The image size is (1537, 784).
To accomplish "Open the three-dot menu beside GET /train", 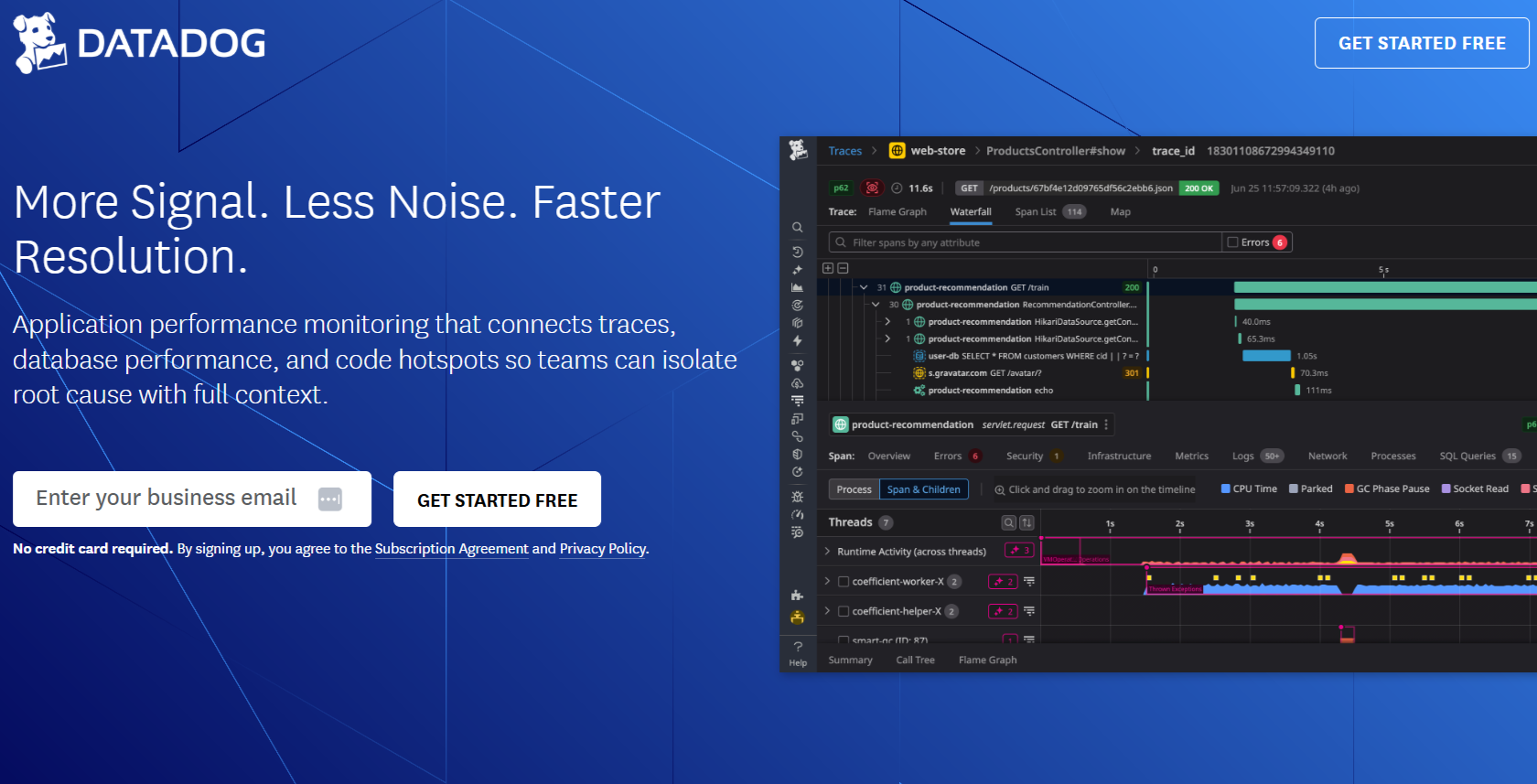I will [x=1106, y=424].
